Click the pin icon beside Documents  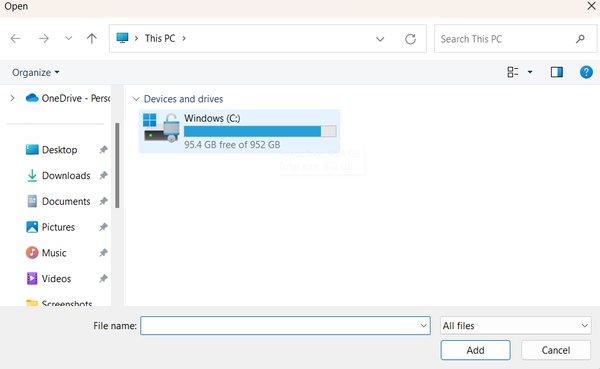pos(103,201)
